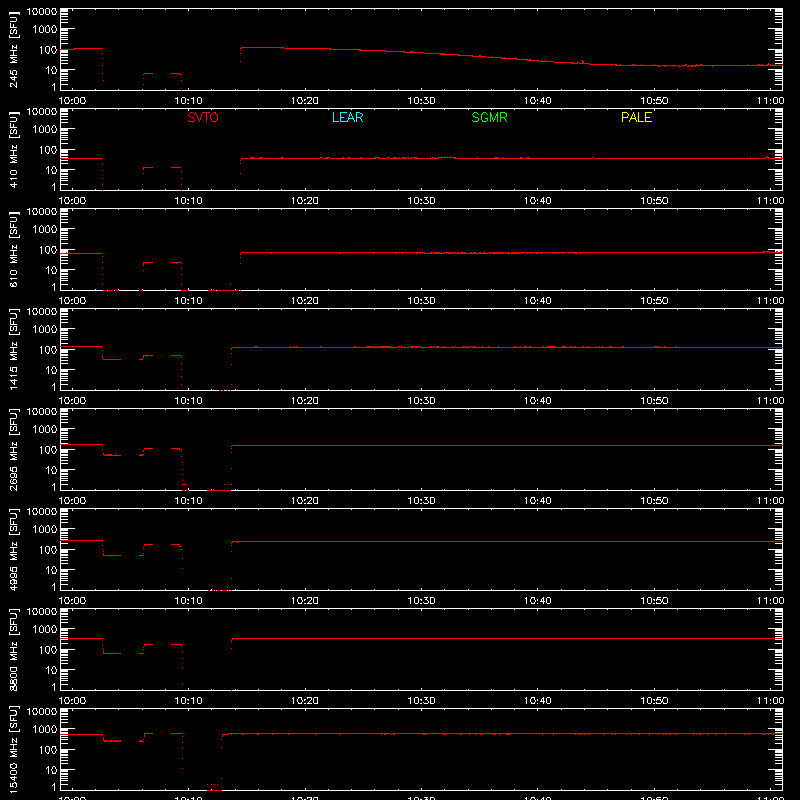Click the 10:30 time label of the 1415 MHz plot
The height and width of the screenshot is (800, 800).
[x=421, y=401]
